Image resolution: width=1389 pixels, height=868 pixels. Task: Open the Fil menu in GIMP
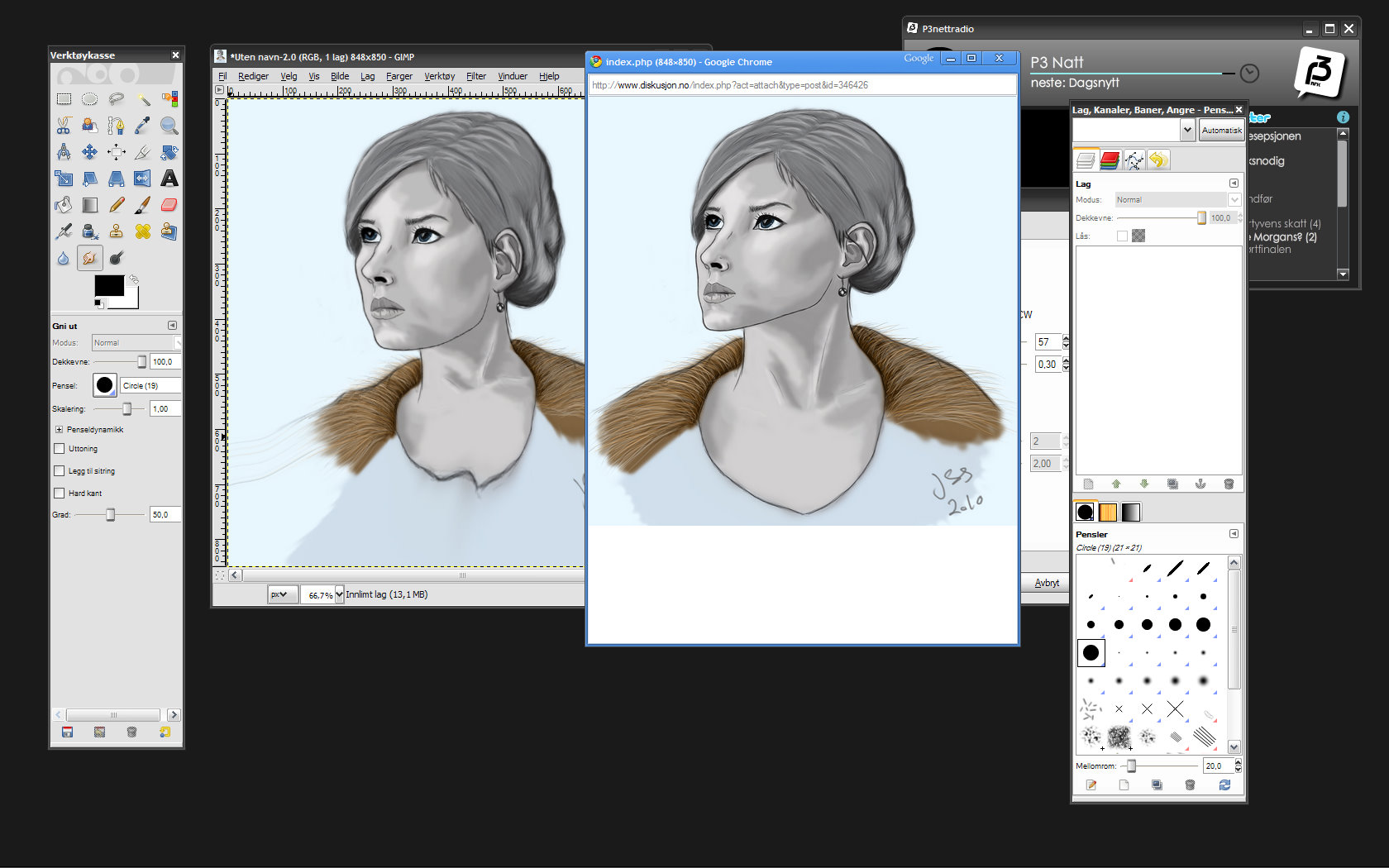click(x=222, y=76)
